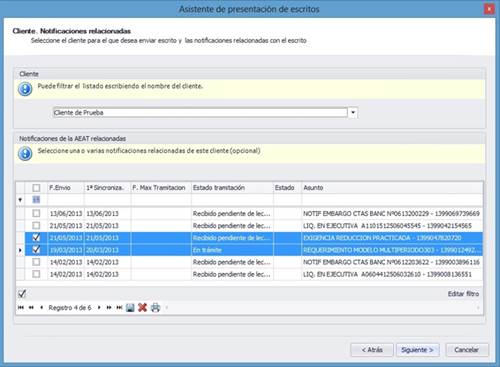Select EXIGENCIA REDUCCION PRACTICADA subject cell

pos(392,238)
